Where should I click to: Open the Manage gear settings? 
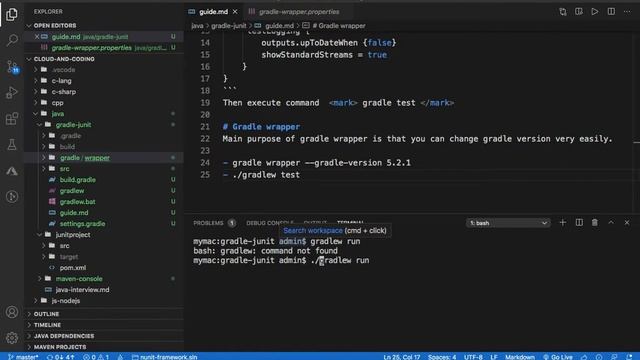coord(12,338)
